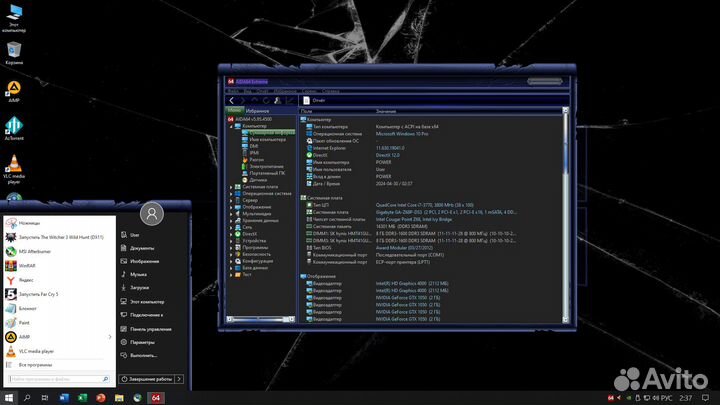Open arrow next to Завершение работы
The height and width of the screenshot is (405, 720).
pyautogui.click(x=179, y=379)
